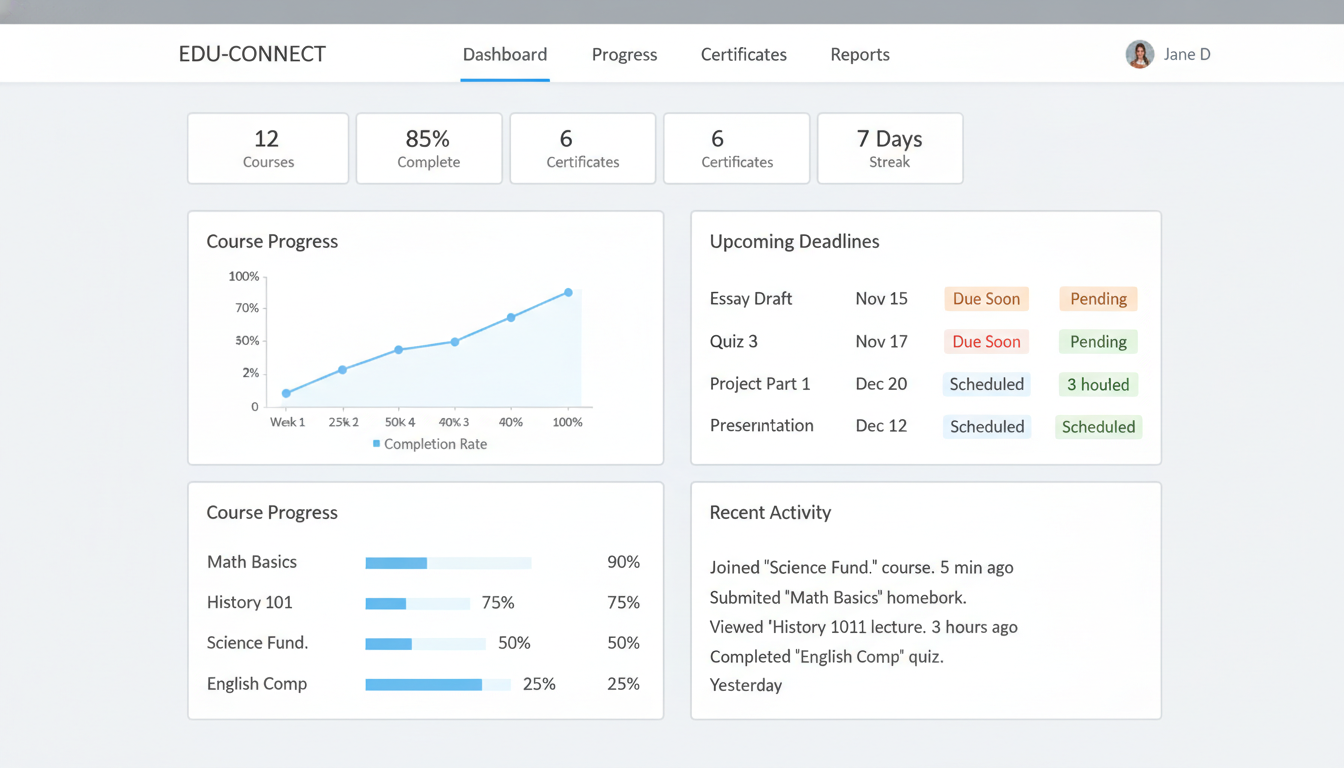1344x768 pixels.
Task: Open the 'Viewed History 1011 lecture' activity entry
Action: coord(863,627)
